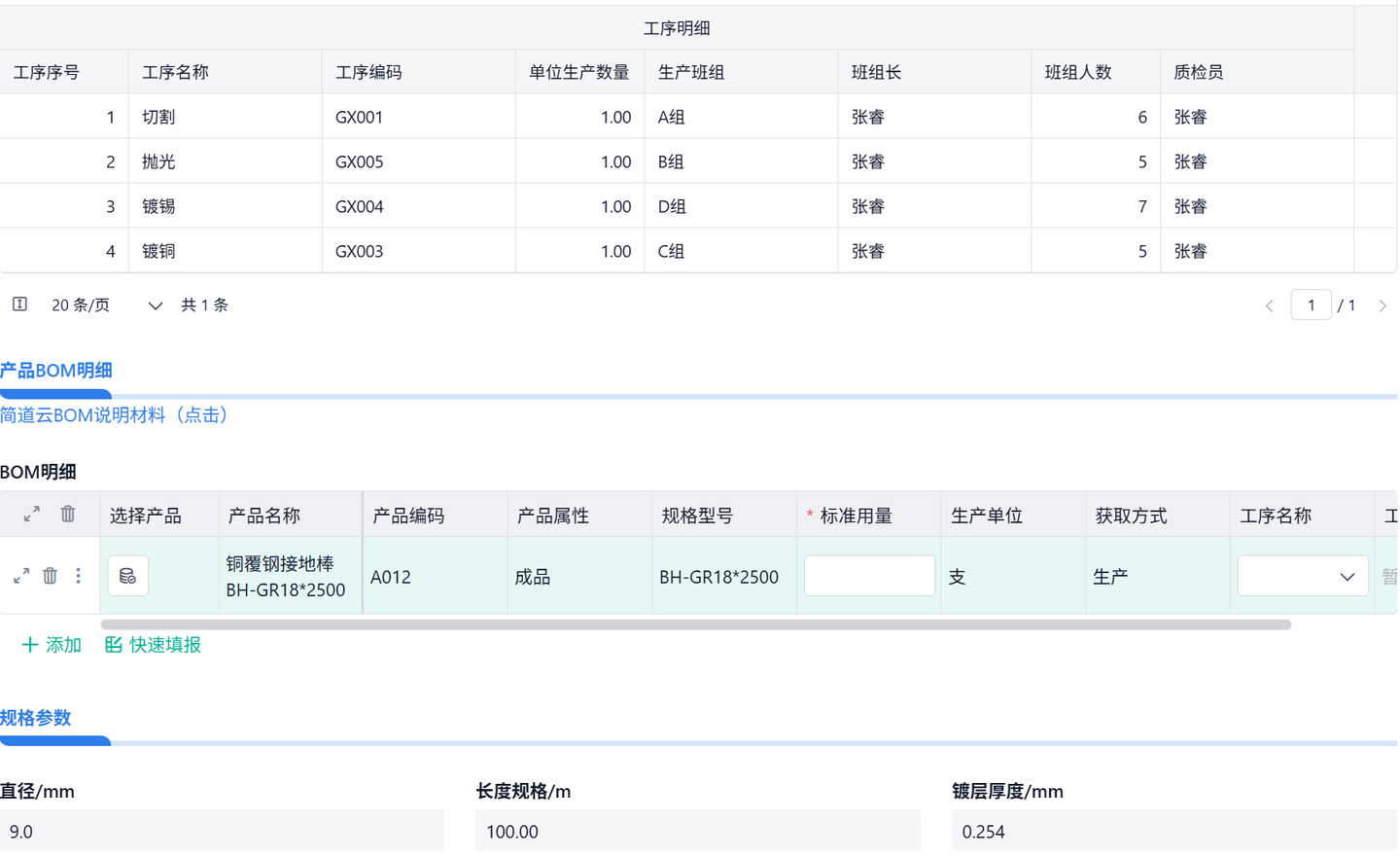Delete the BOM row using the trash icon
The width and height of the screenshot is (1400, 857).
pos(50,575)
